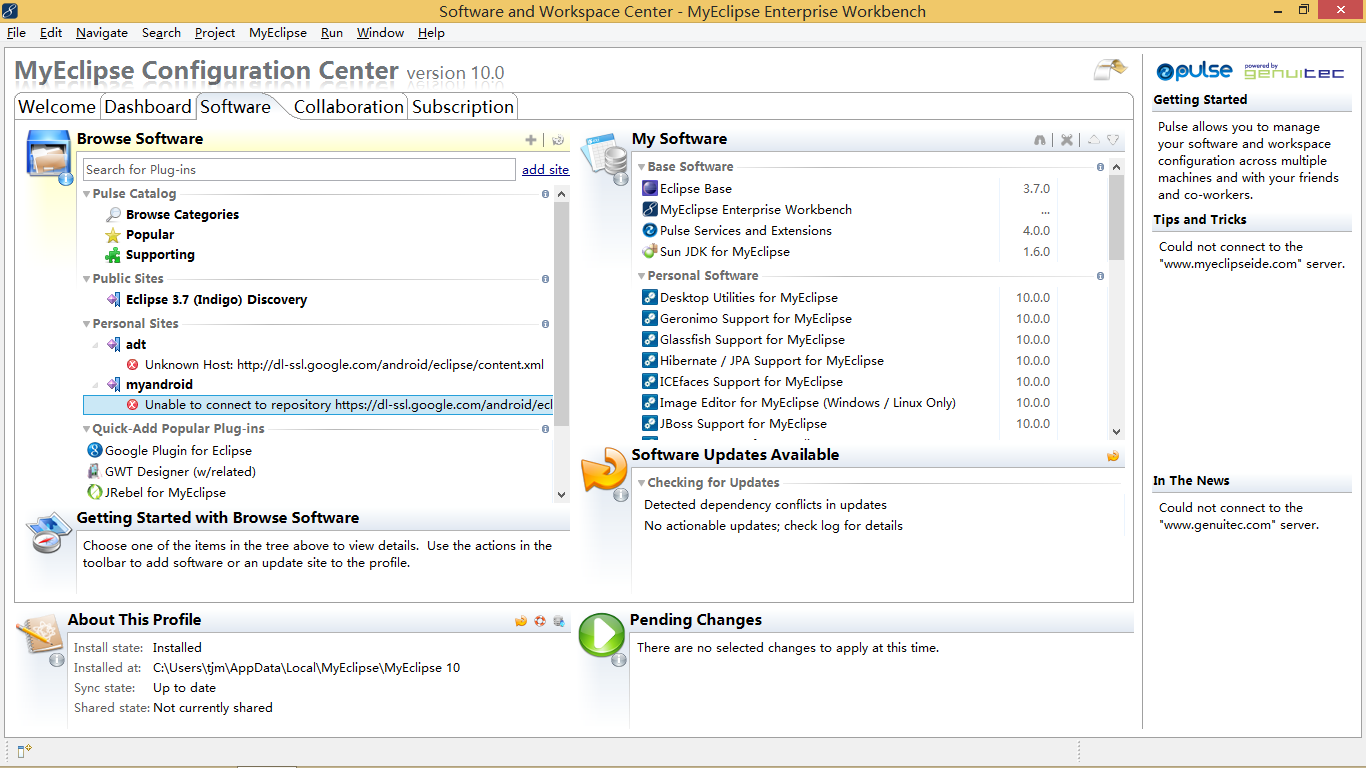The height and width of the screenshot is (768, 1366).
Task: Select Unknown Host error under adt
Action: click(344, 365)
